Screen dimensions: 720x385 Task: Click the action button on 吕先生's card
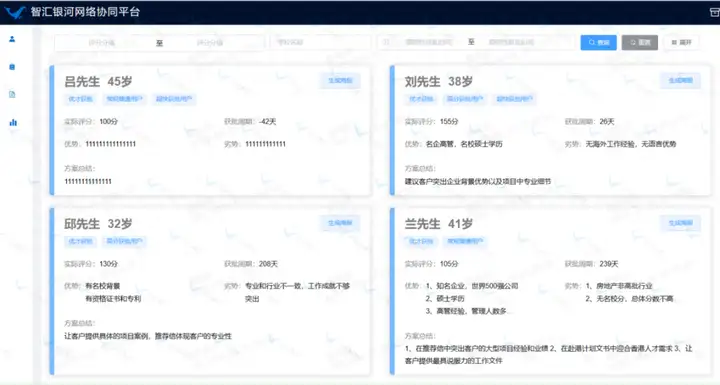(x=340, y=80)
